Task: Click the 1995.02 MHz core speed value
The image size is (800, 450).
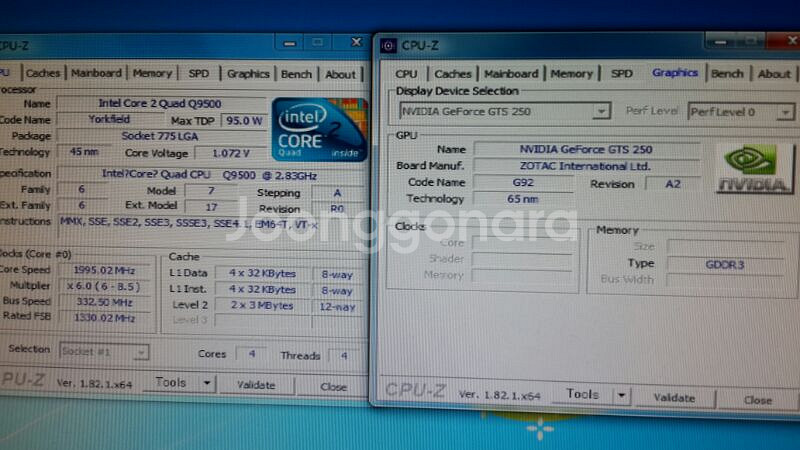Action: tap(105, 270)
